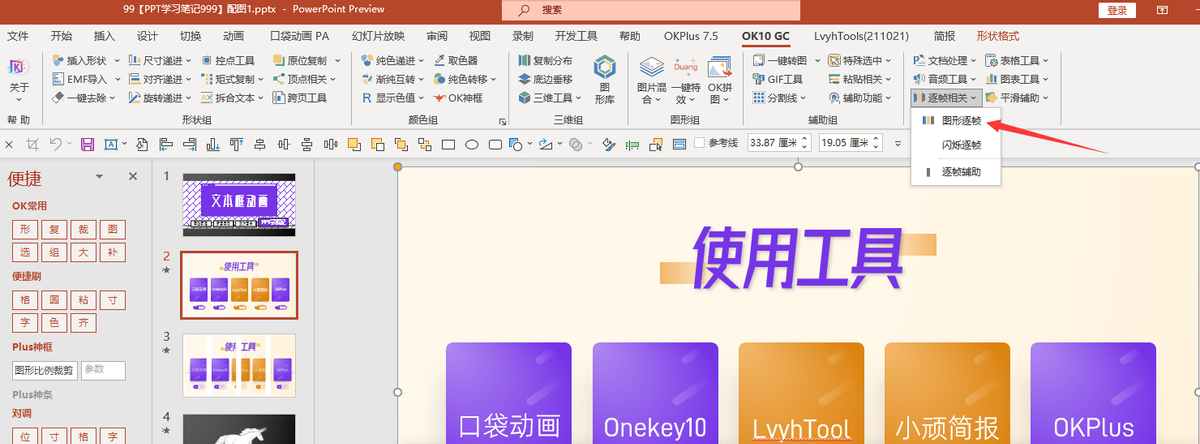Screen dimensions: 1200x444
Task: Switch to the 口袋动画 PA tab
Action: pos(299,36)
